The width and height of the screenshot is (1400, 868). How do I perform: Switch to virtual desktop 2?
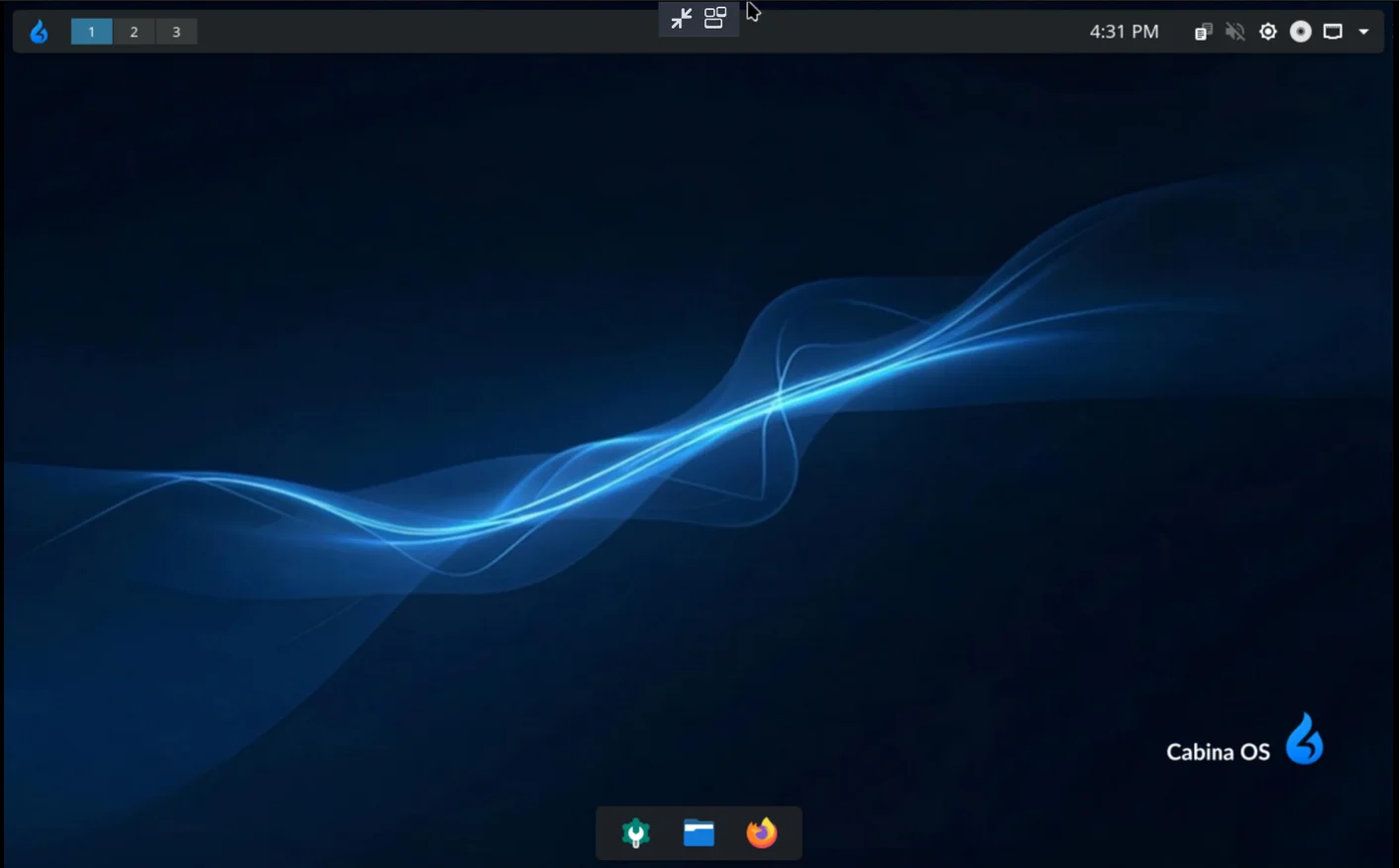134,32
